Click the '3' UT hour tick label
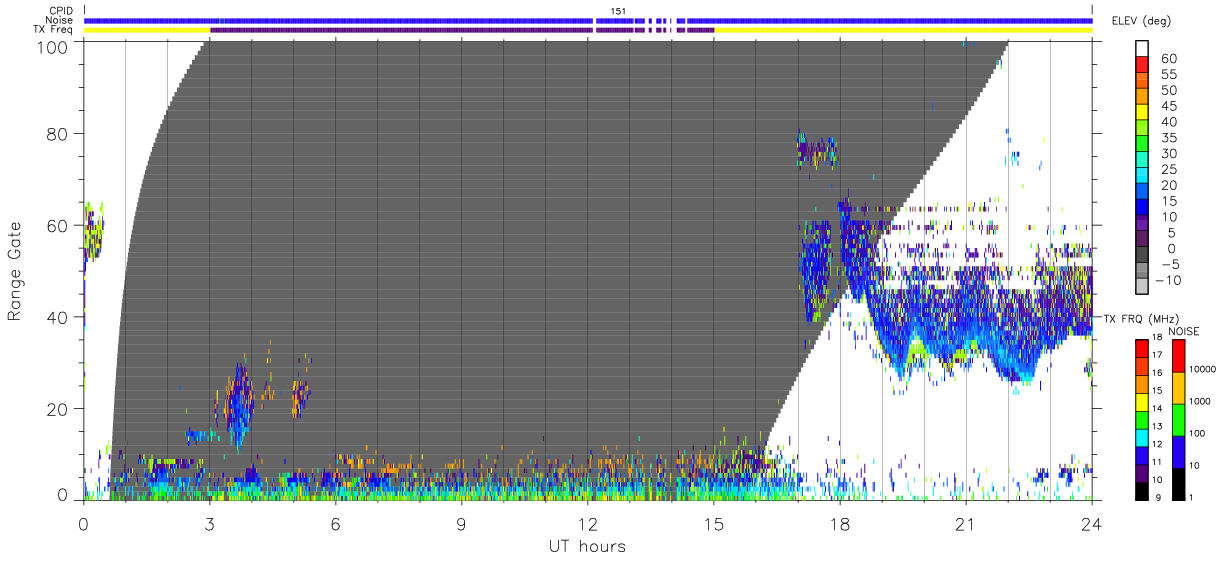This screenshot has width=1228, height=567. click(x=209, y=524)
